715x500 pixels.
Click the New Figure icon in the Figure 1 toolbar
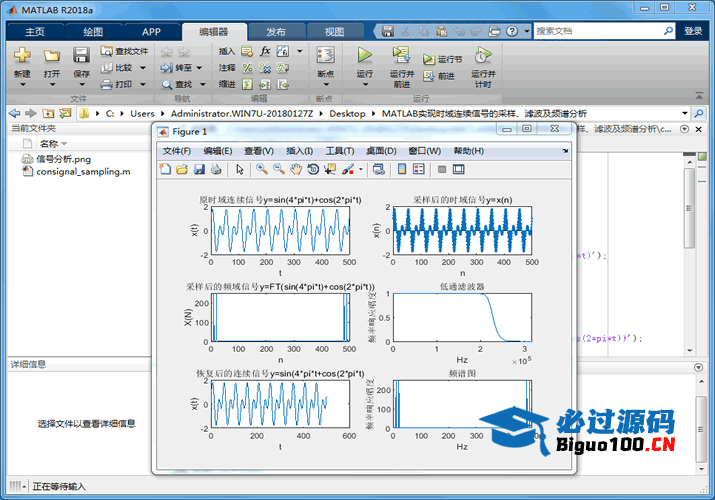(x=165, y=170)
